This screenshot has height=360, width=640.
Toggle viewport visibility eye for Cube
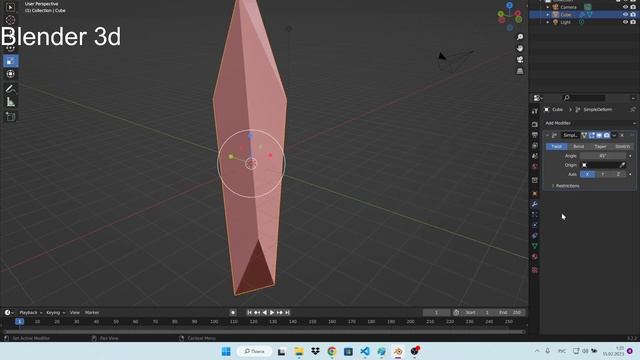click(625, 14)
